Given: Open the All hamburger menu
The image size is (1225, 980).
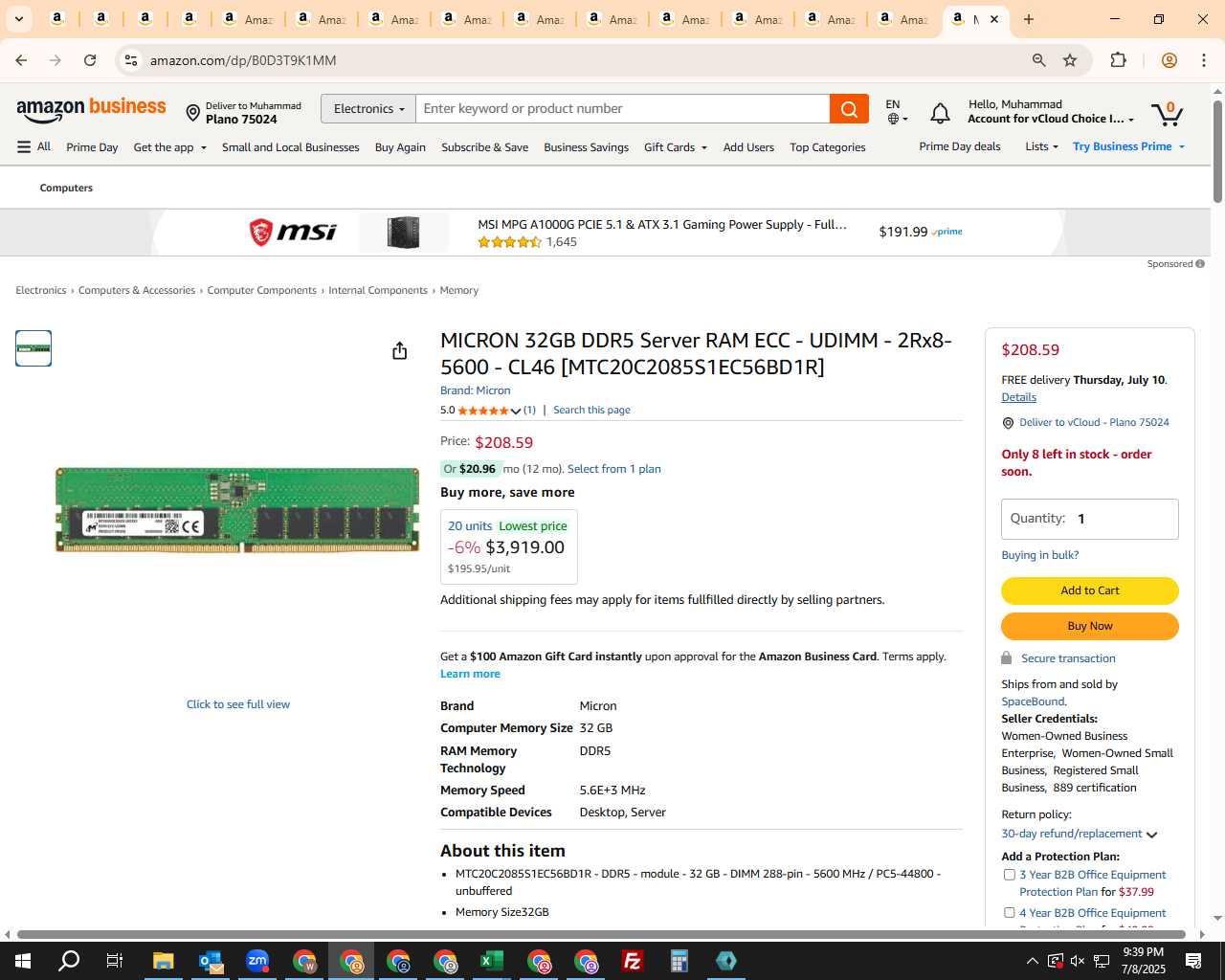Looking at the screenshot, I should 33,146.
